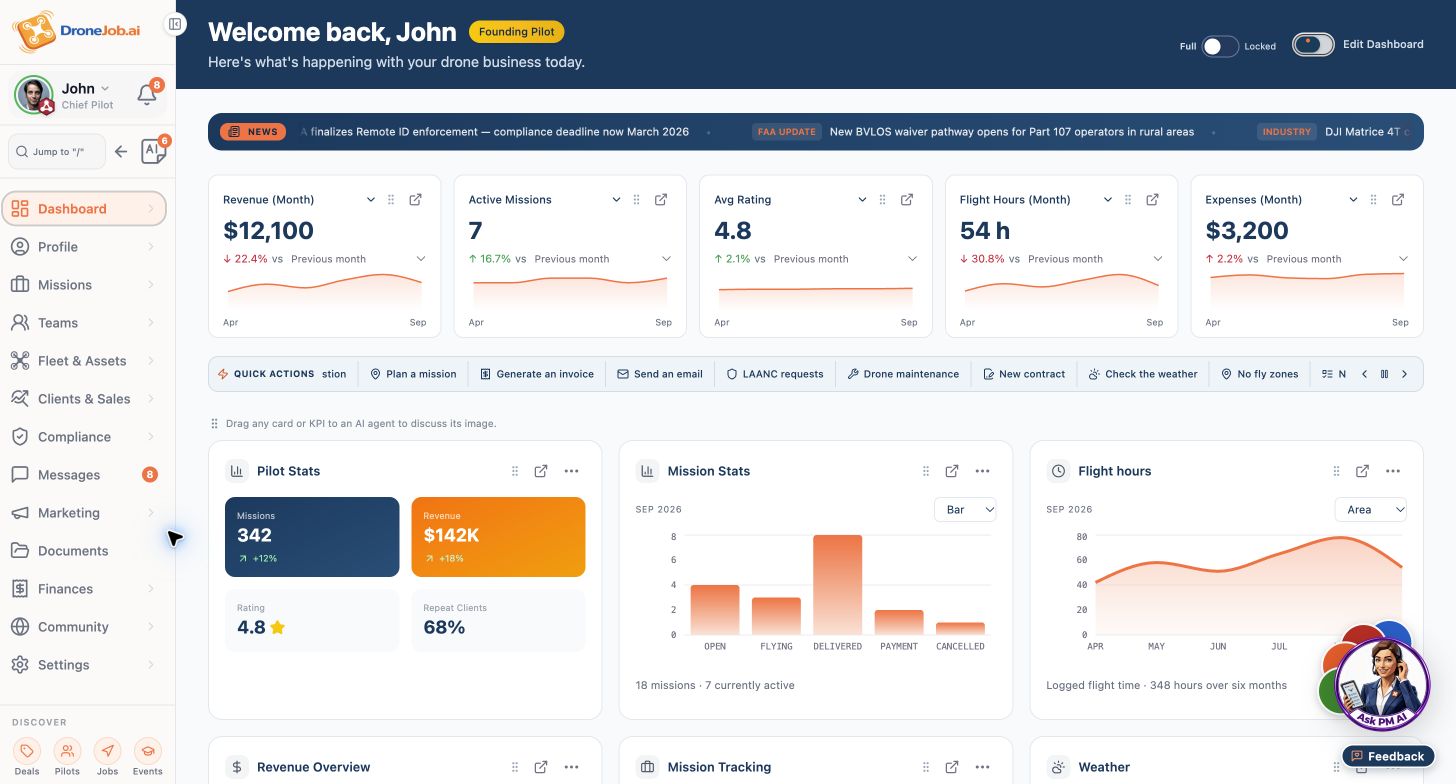The height and width of the screenshot is (784, 1456).
Task: Open Settings in the sidebar
Action: point(84,665)
